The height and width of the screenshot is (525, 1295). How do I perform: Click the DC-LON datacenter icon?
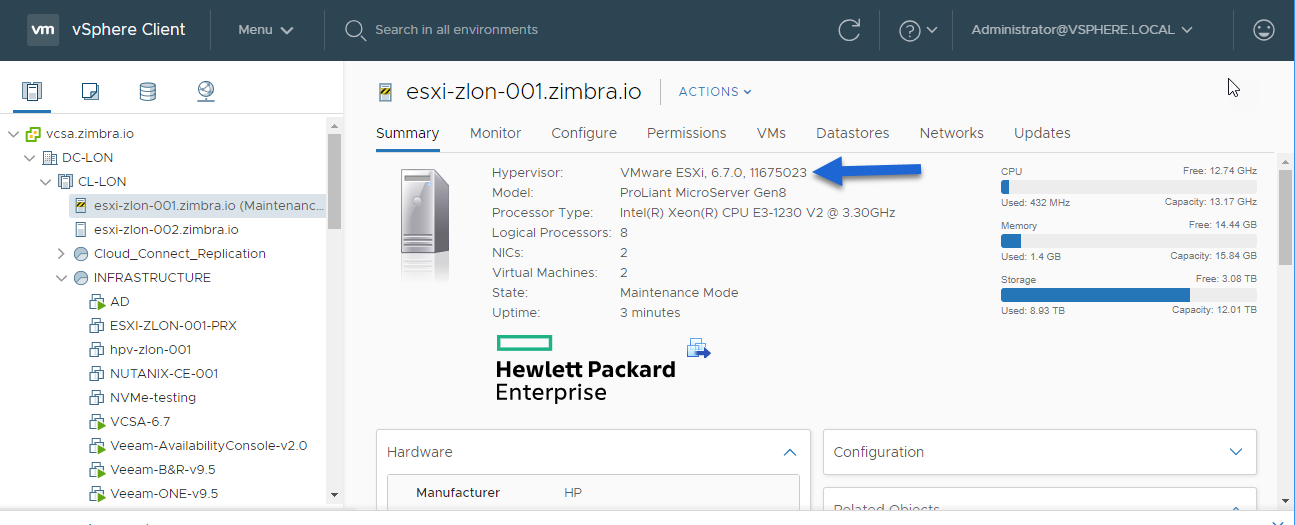(x=50, y=158)
